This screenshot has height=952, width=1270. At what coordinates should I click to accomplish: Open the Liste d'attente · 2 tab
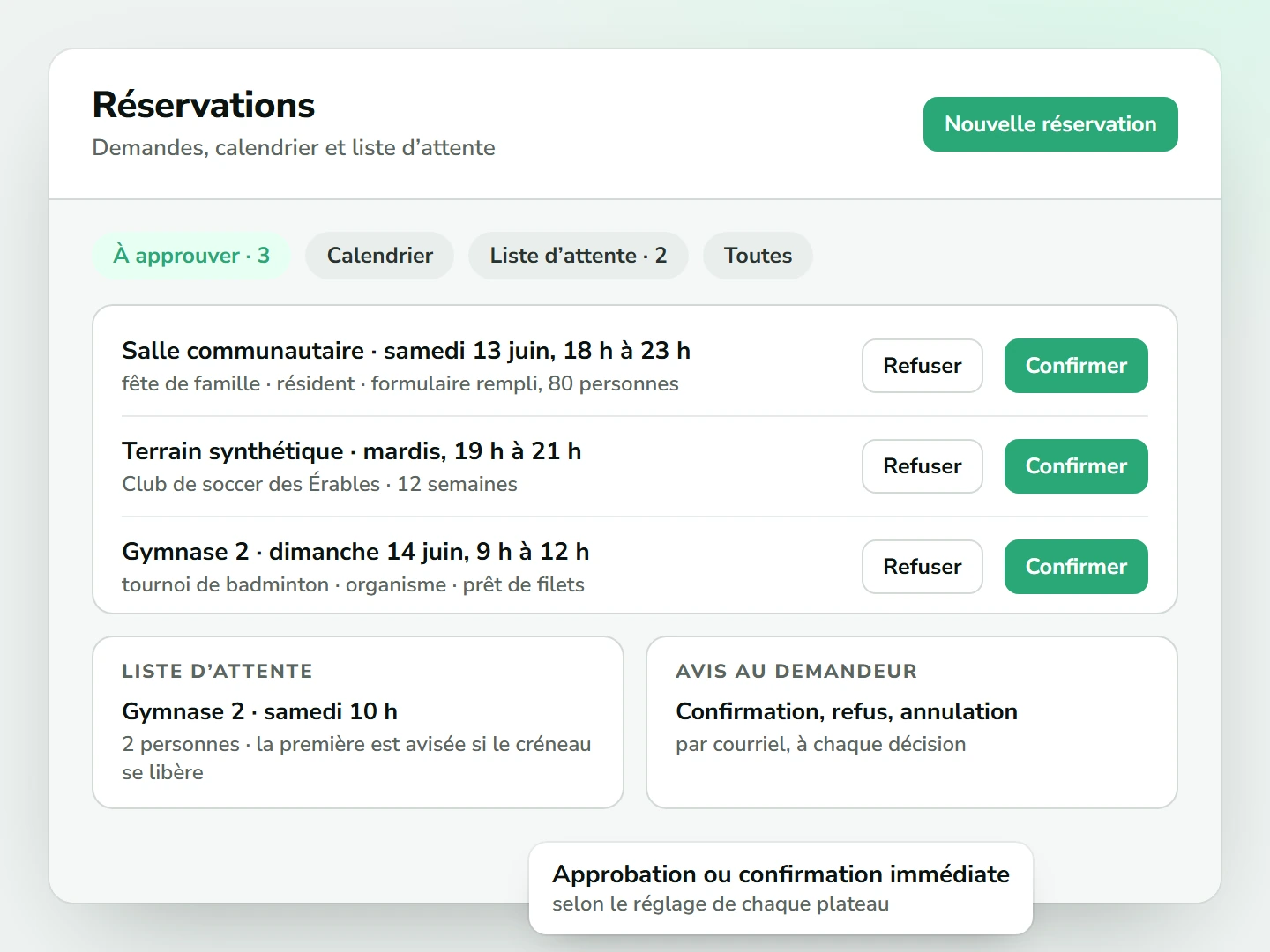click(x=579, y=256)
